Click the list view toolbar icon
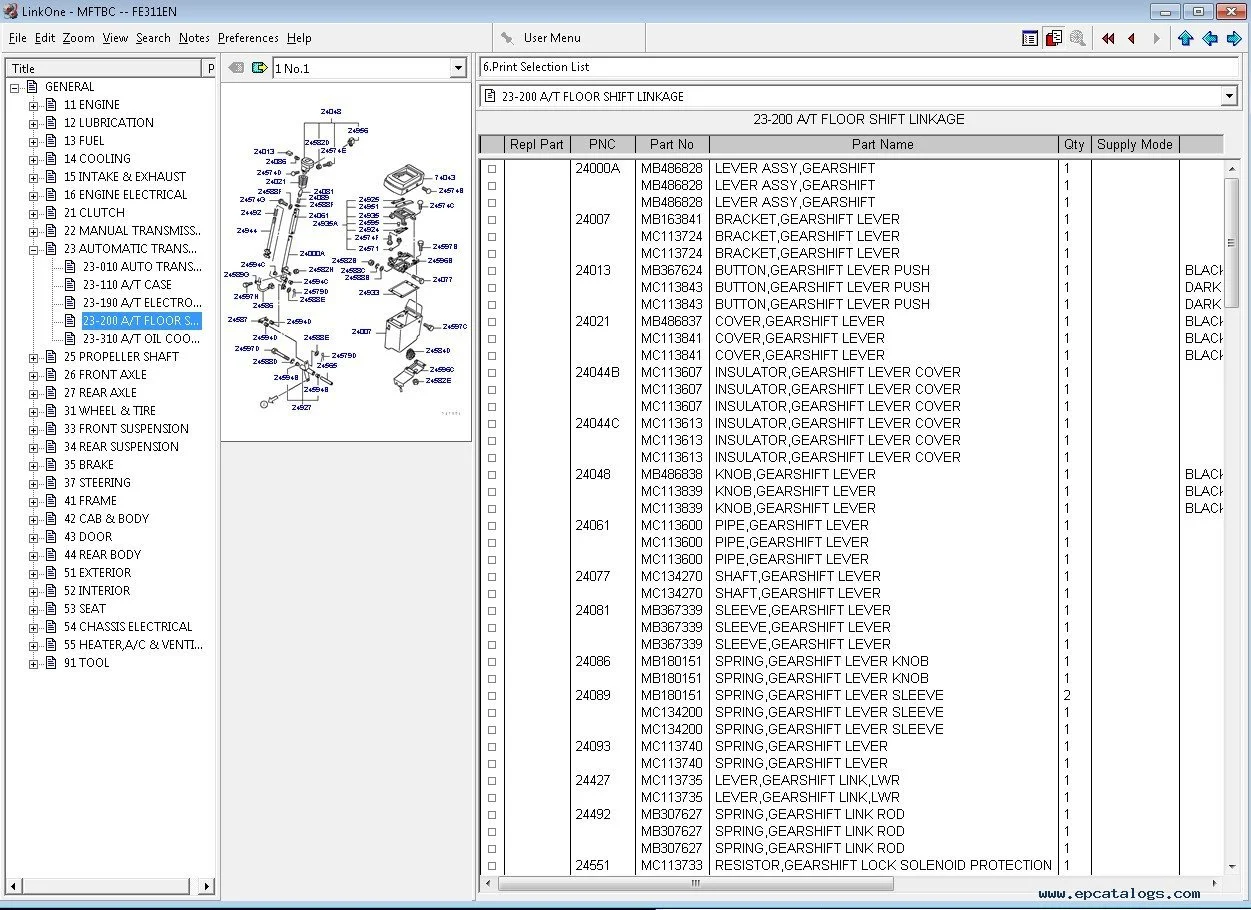 coord(1030,38)
